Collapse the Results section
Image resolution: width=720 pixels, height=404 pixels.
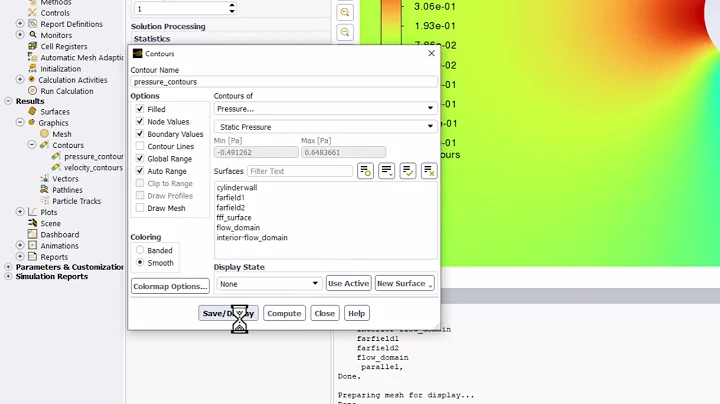(x=8, y=101)
